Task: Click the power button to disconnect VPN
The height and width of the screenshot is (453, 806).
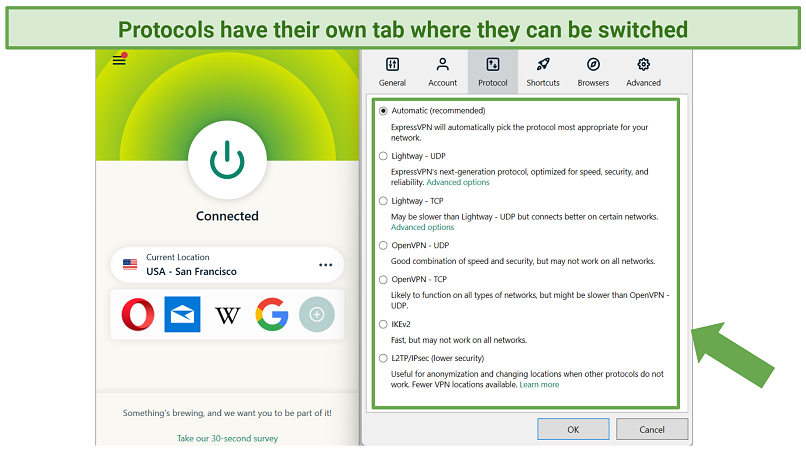Action: 227,160
